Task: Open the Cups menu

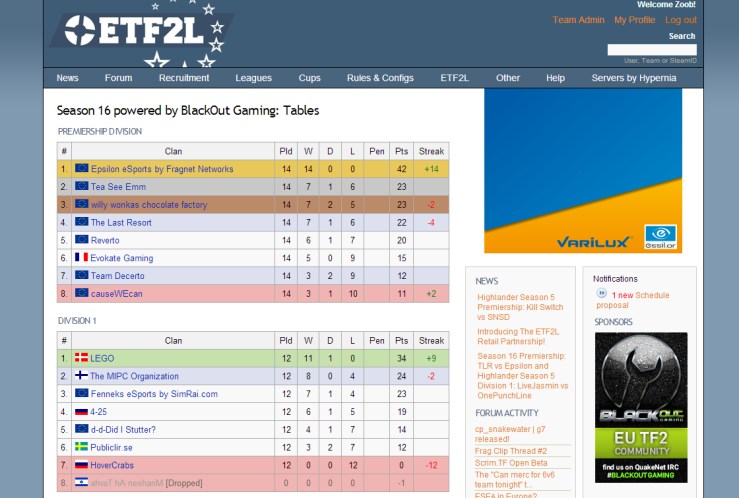Action: (310, 78)
